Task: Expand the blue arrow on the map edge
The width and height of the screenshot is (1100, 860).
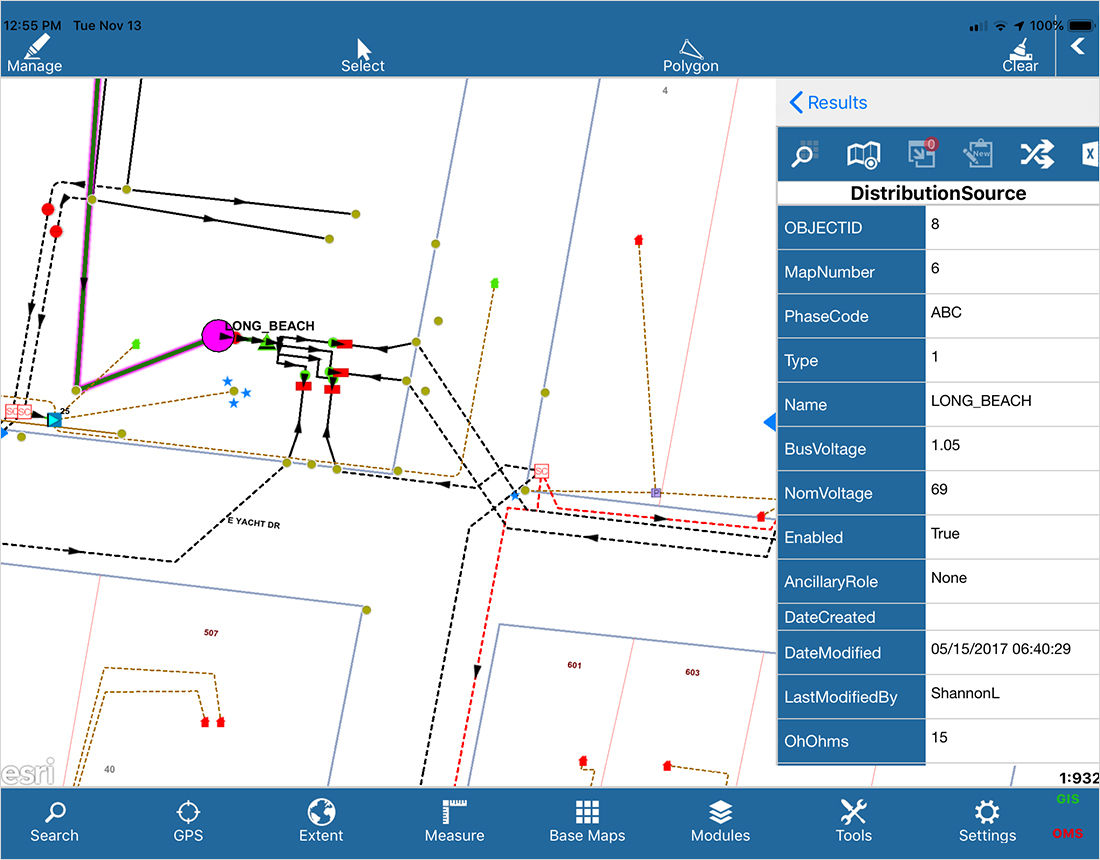Action: coord(768,422)
